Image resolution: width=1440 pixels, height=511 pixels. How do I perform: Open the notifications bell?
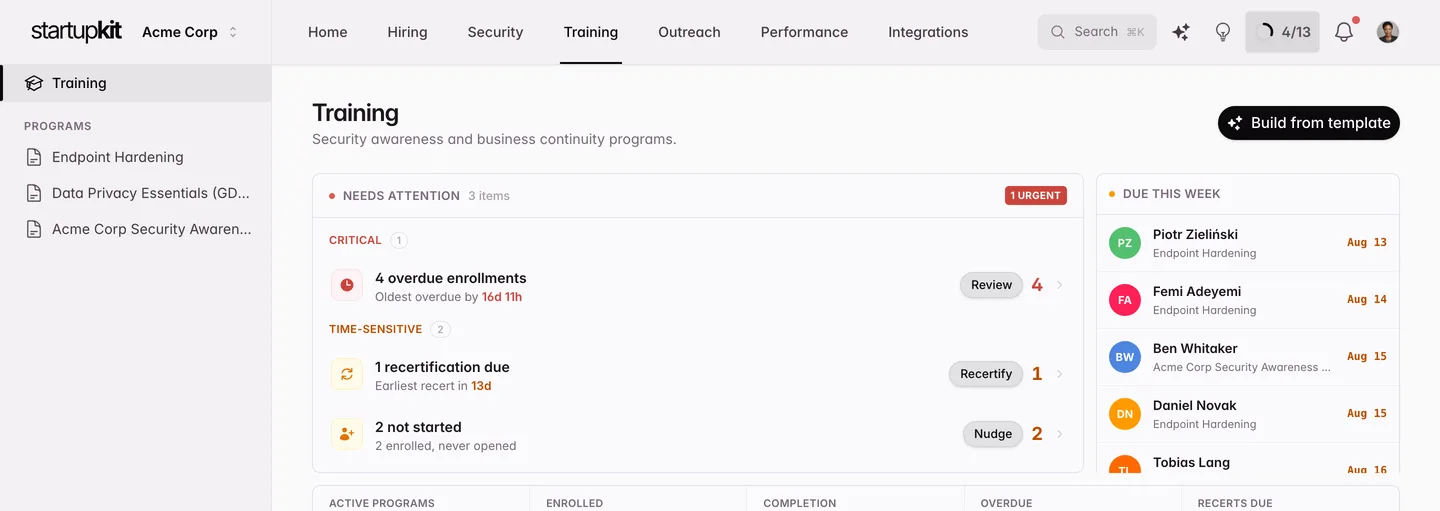(1344, 32)
